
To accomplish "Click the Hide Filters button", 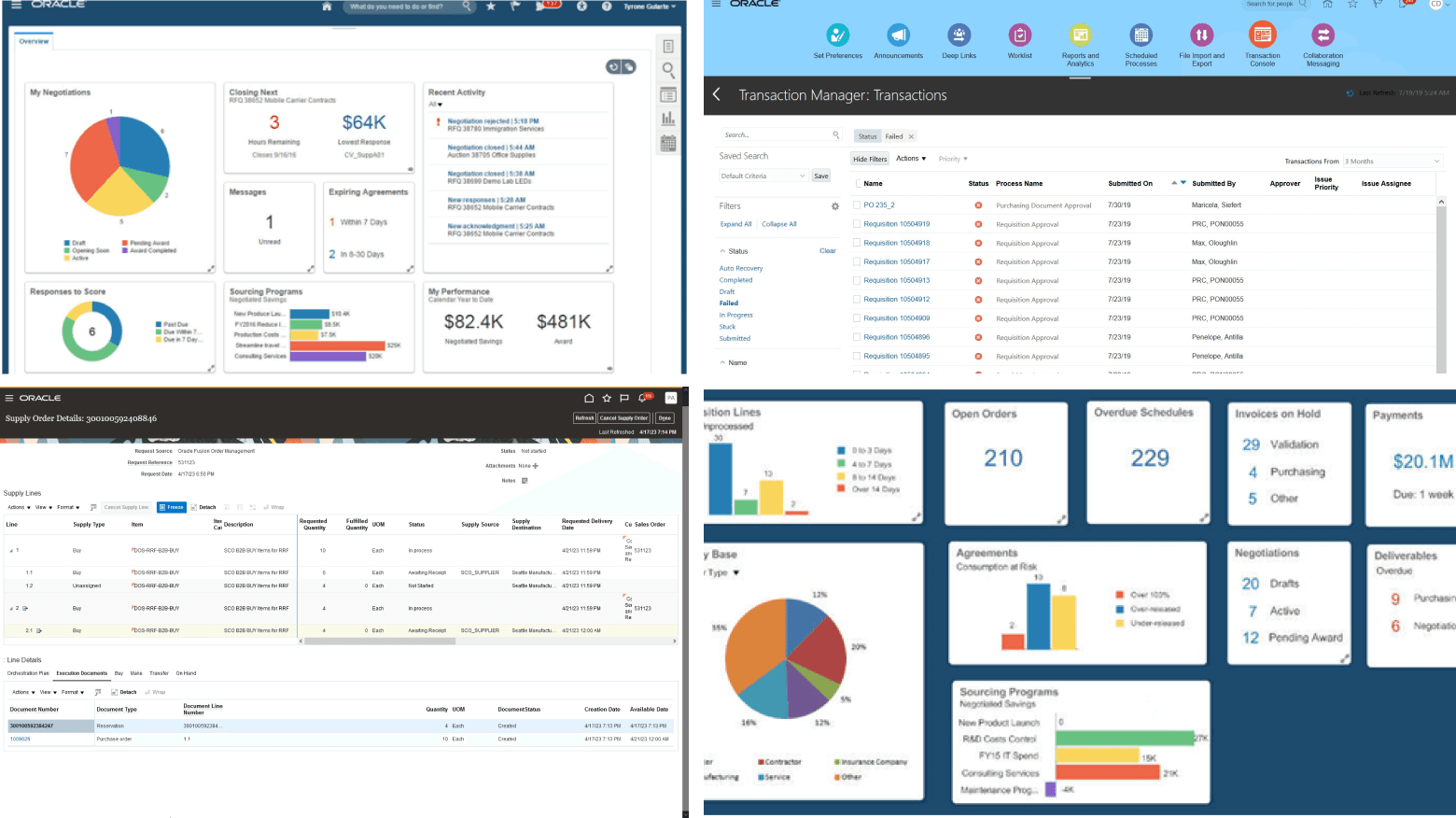I will point(870,159).
